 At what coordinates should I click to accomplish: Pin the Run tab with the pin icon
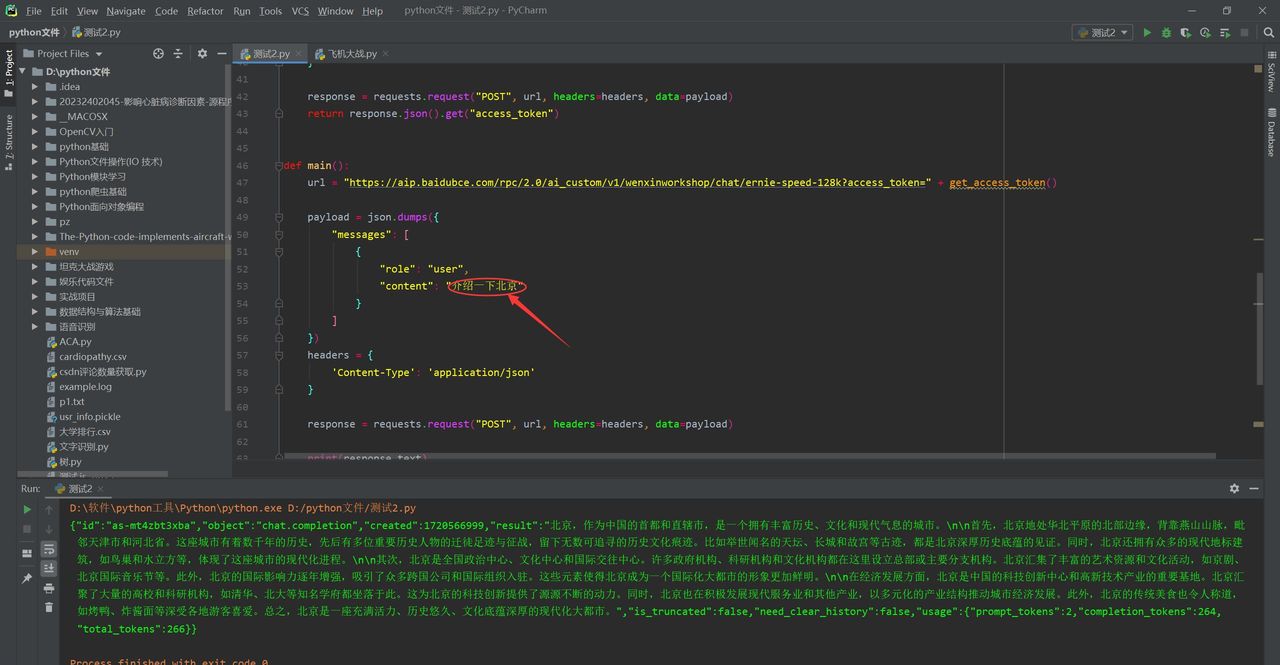tap(27, 578)
